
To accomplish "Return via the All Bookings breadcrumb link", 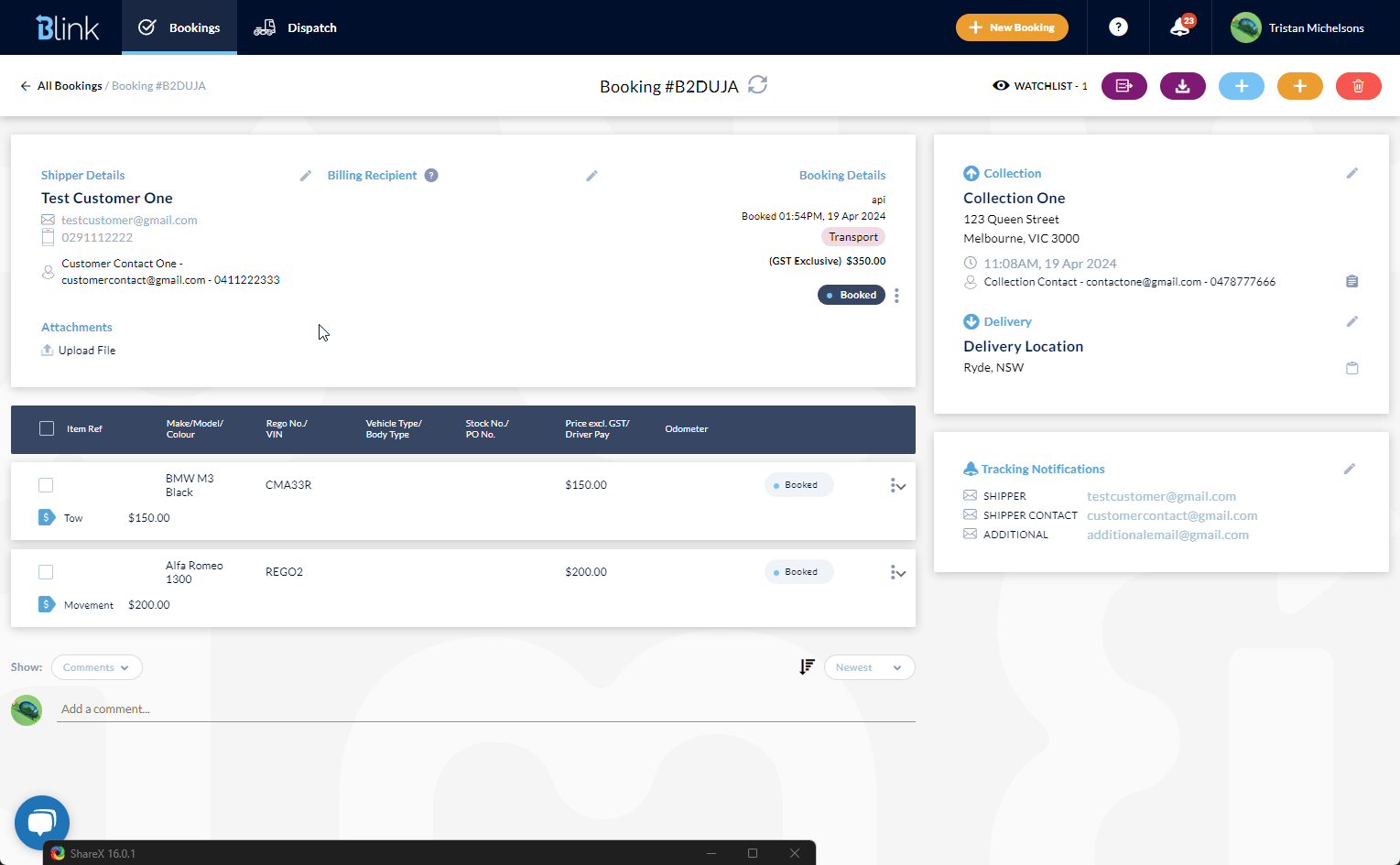I will pos(69,85).
